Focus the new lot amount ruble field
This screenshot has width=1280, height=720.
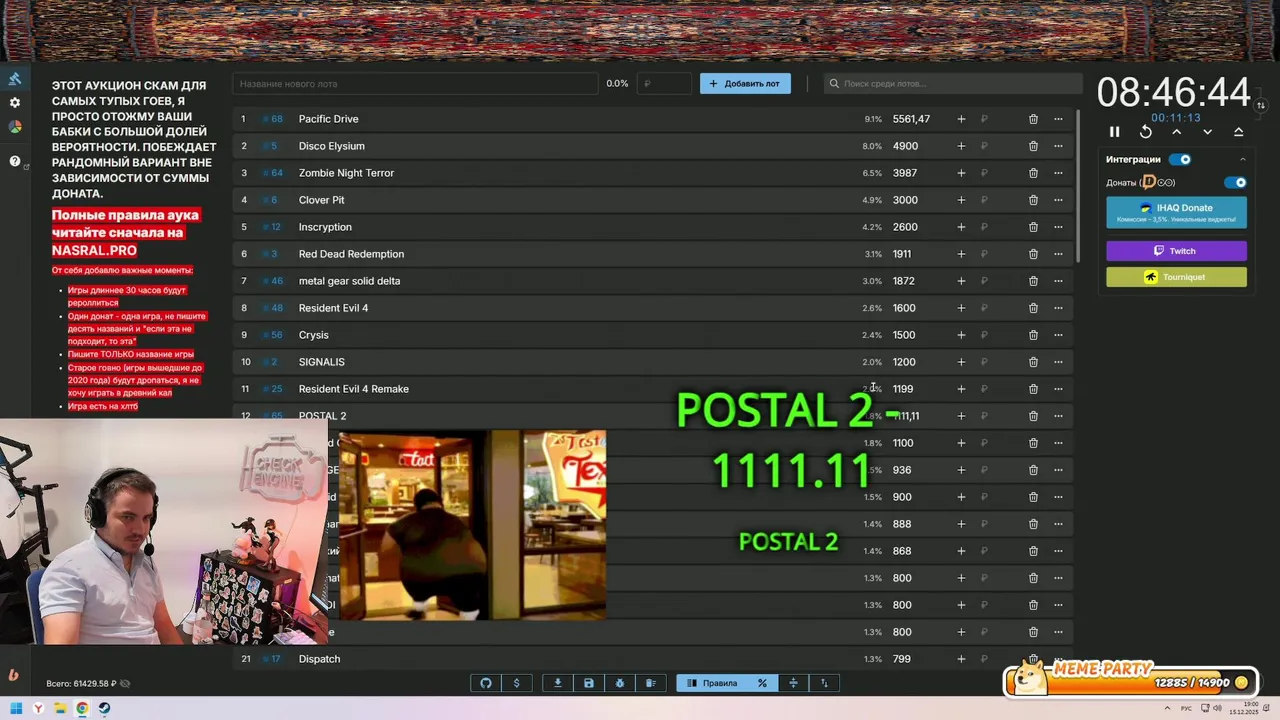pyautogui.click(x=665, y=84)
